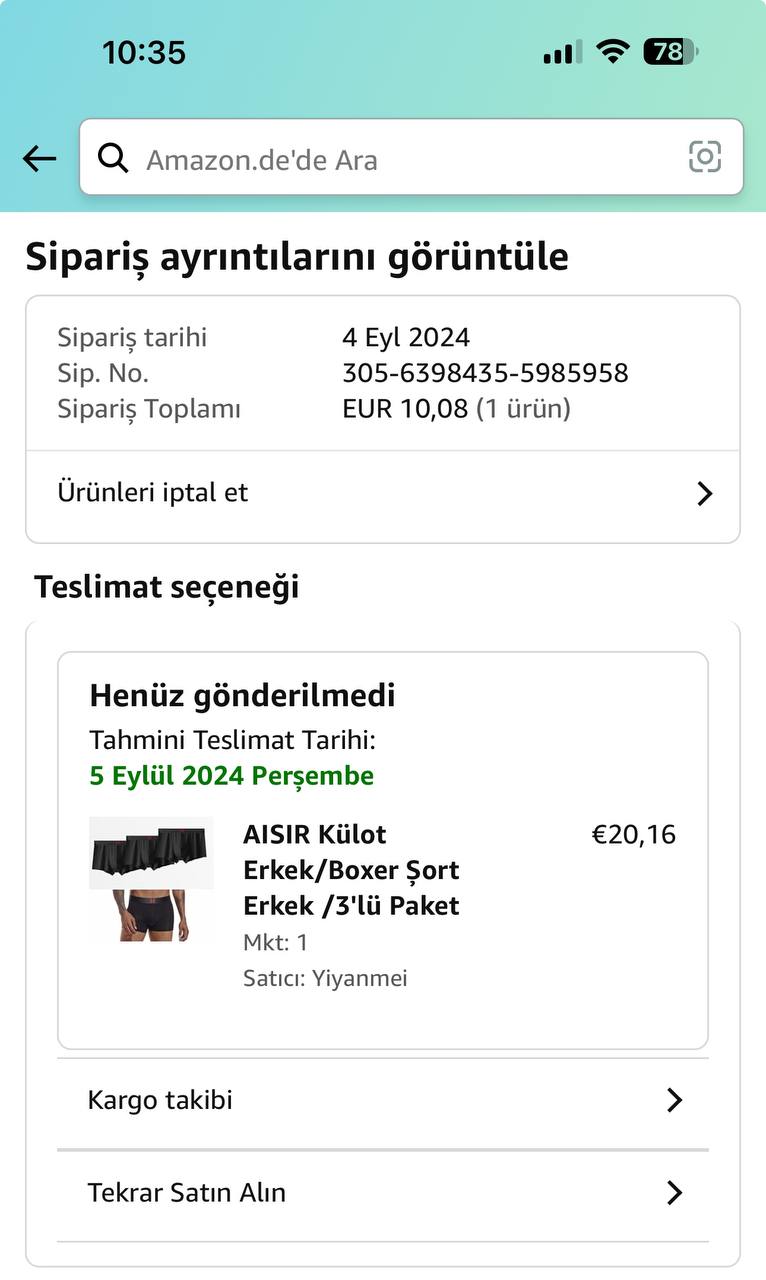This screenshot has height=1280, width=766.
Task: Tap chevron beside Tekrar Satın Alın
Action: coord(674,1192)
